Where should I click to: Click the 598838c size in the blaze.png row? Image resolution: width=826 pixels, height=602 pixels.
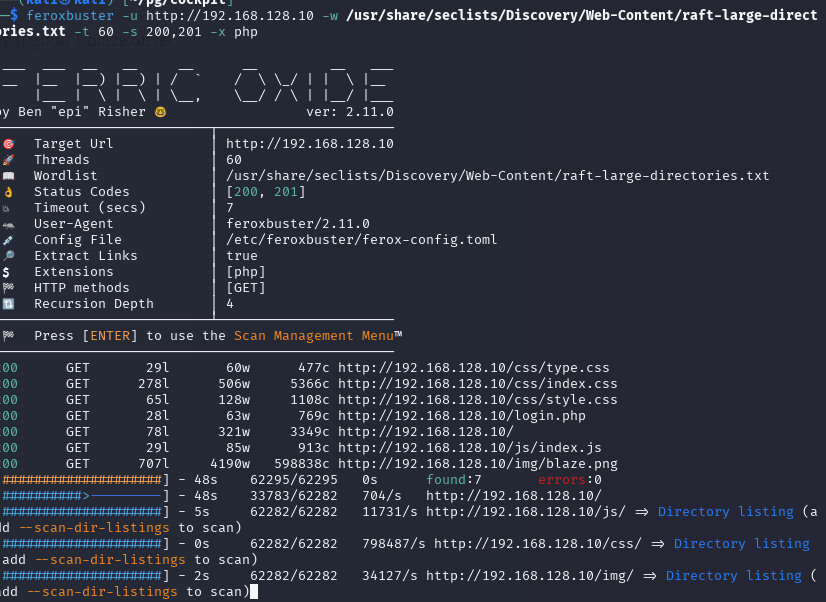click(x=302, y=463)
